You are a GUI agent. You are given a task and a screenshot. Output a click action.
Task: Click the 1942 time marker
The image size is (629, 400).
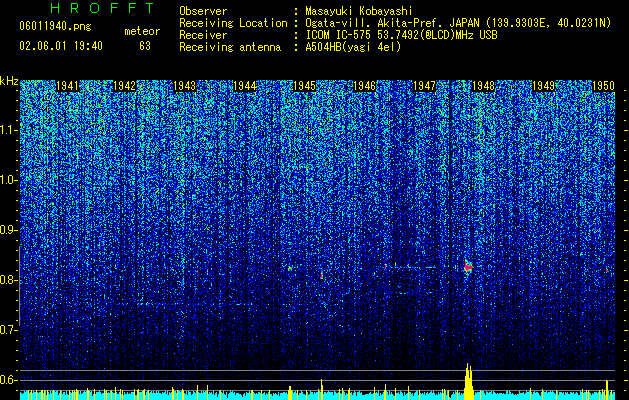[x=125, y=86]
